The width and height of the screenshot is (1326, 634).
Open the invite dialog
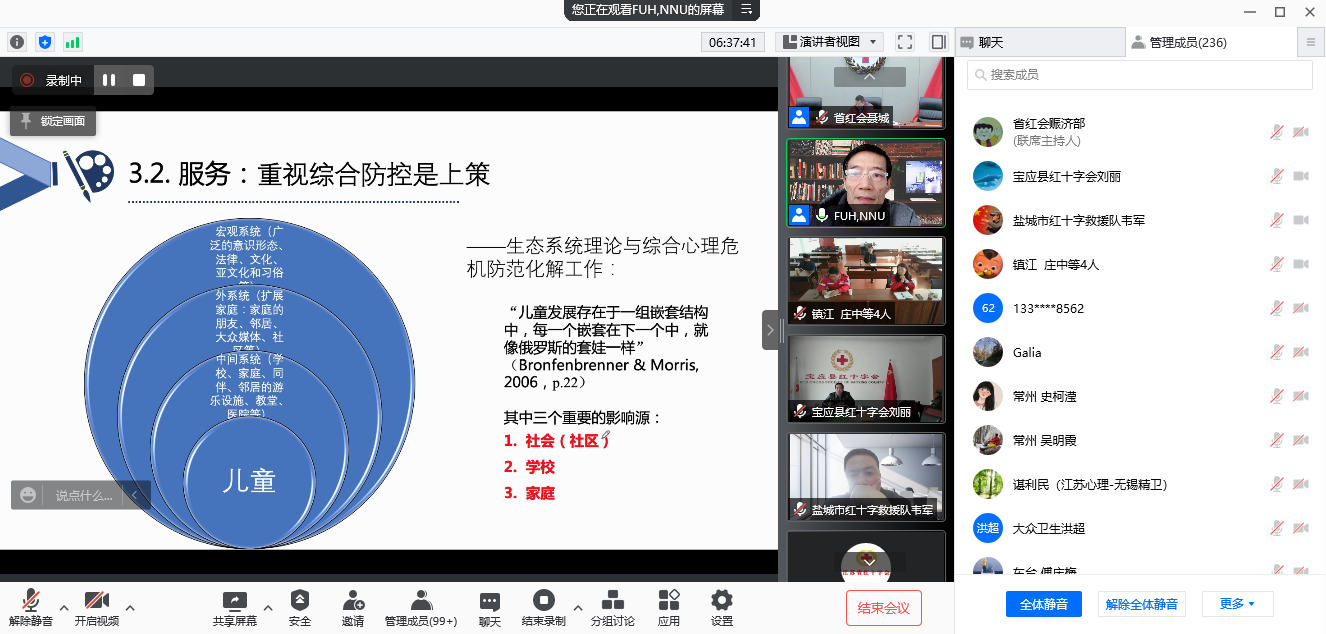[x=353, y=608]
